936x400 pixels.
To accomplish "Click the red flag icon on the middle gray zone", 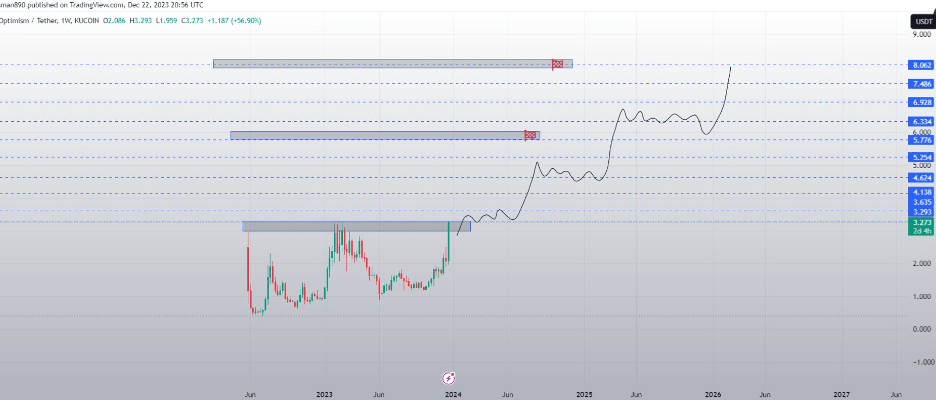I will point(529,136).
